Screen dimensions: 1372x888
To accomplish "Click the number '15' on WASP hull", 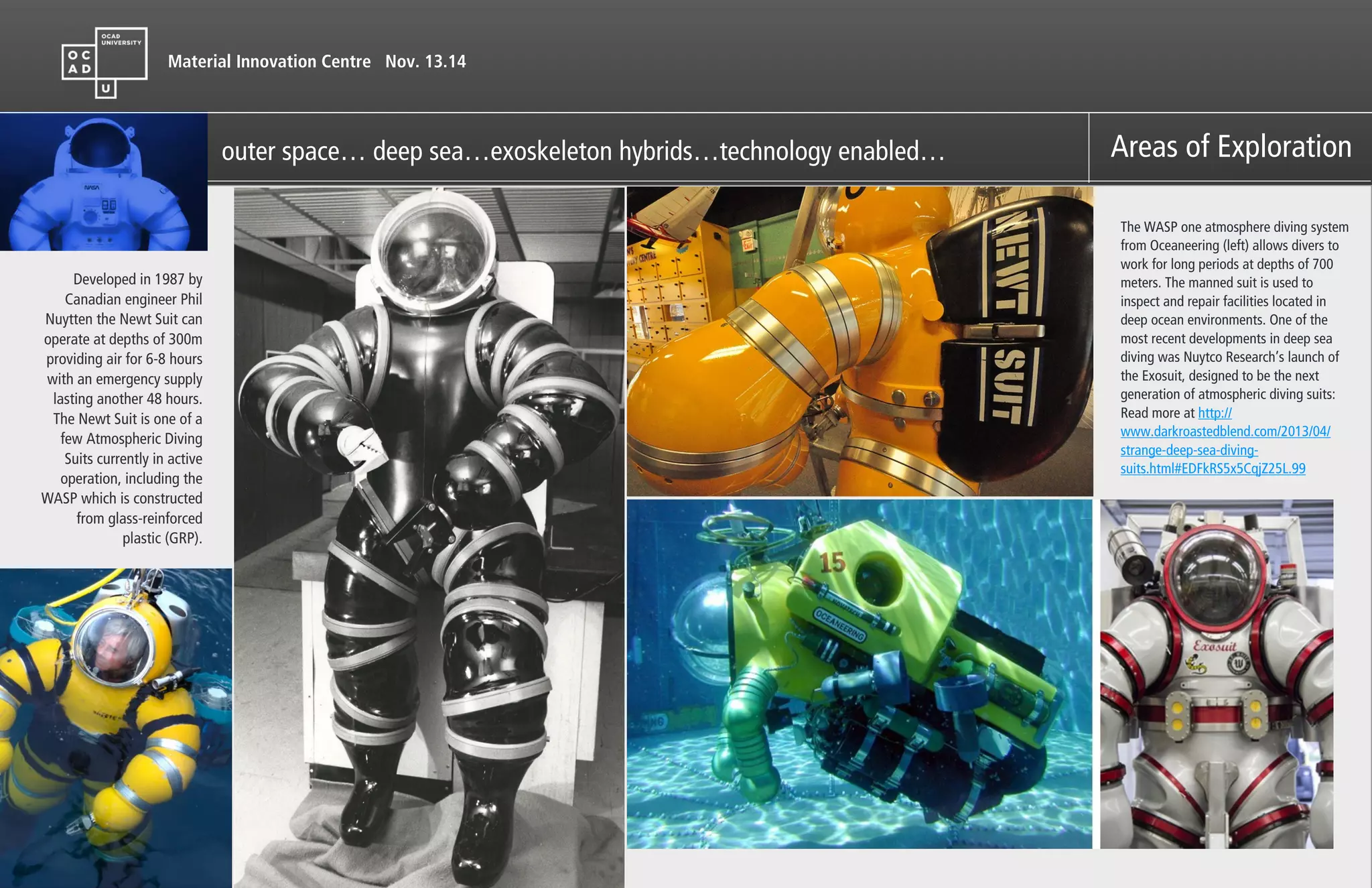I will click(833, 562).
